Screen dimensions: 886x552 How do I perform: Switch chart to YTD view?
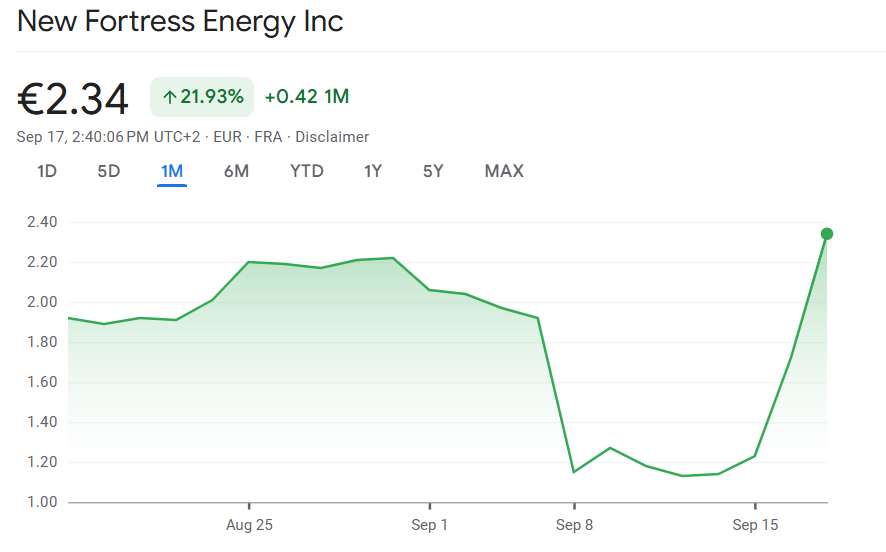pos(307,171)
